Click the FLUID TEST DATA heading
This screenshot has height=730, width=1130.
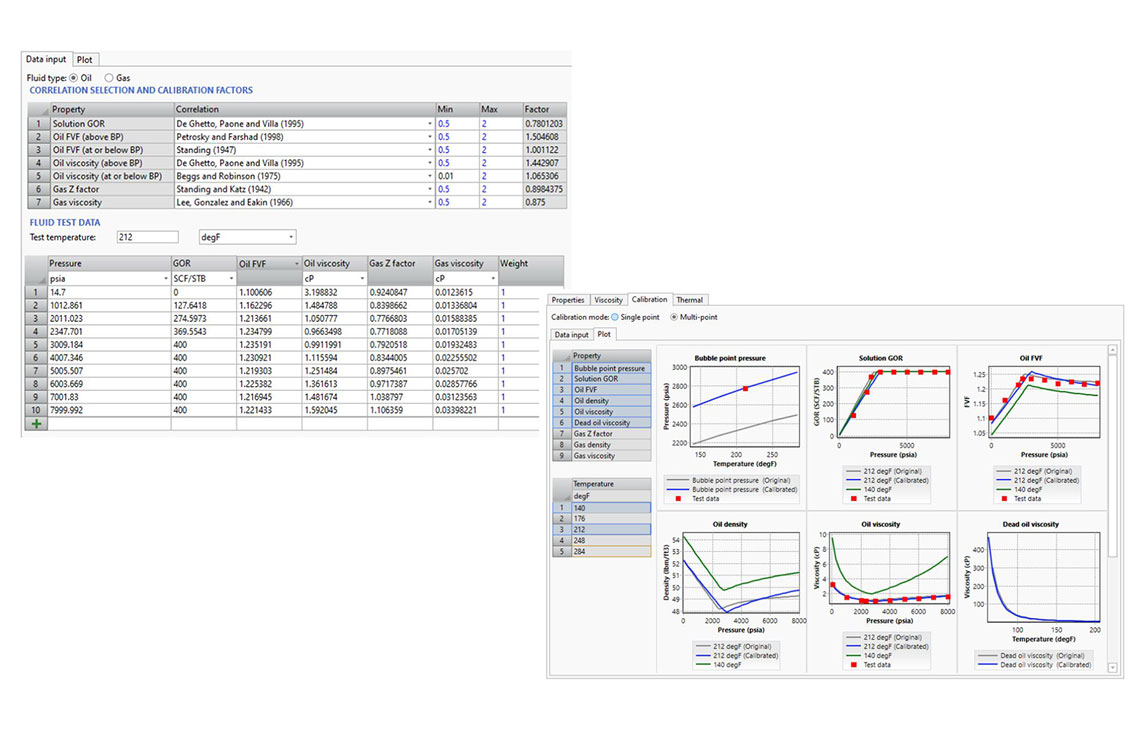click(64, 222)
